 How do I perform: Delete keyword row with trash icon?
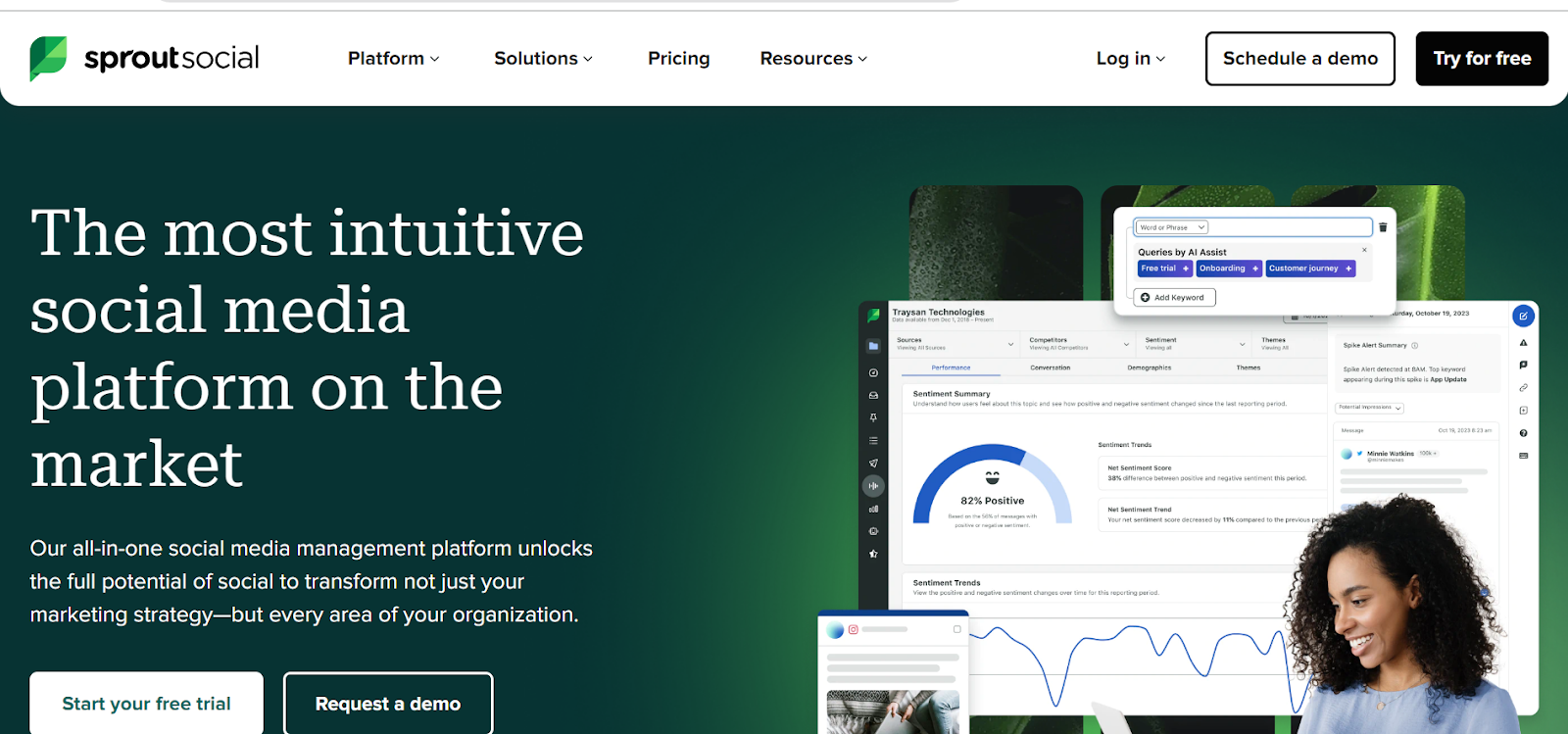1383,227
